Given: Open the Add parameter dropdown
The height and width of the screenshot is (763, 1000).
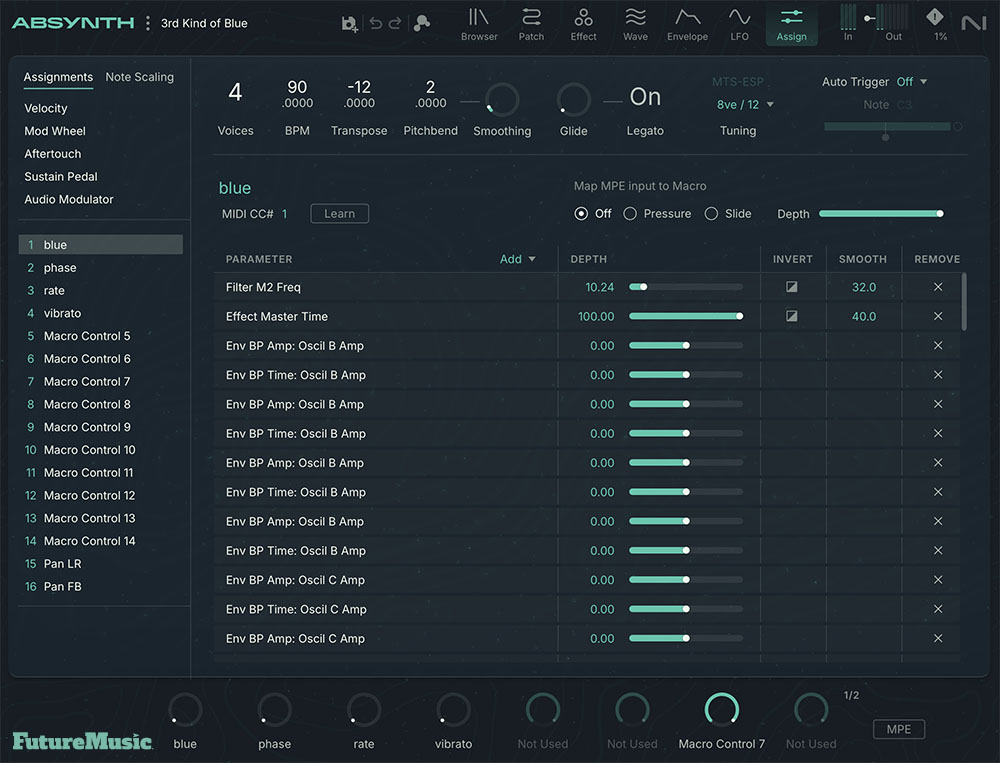Looking at the screenshot, I should pyautogui.click(x=517, y=259).
